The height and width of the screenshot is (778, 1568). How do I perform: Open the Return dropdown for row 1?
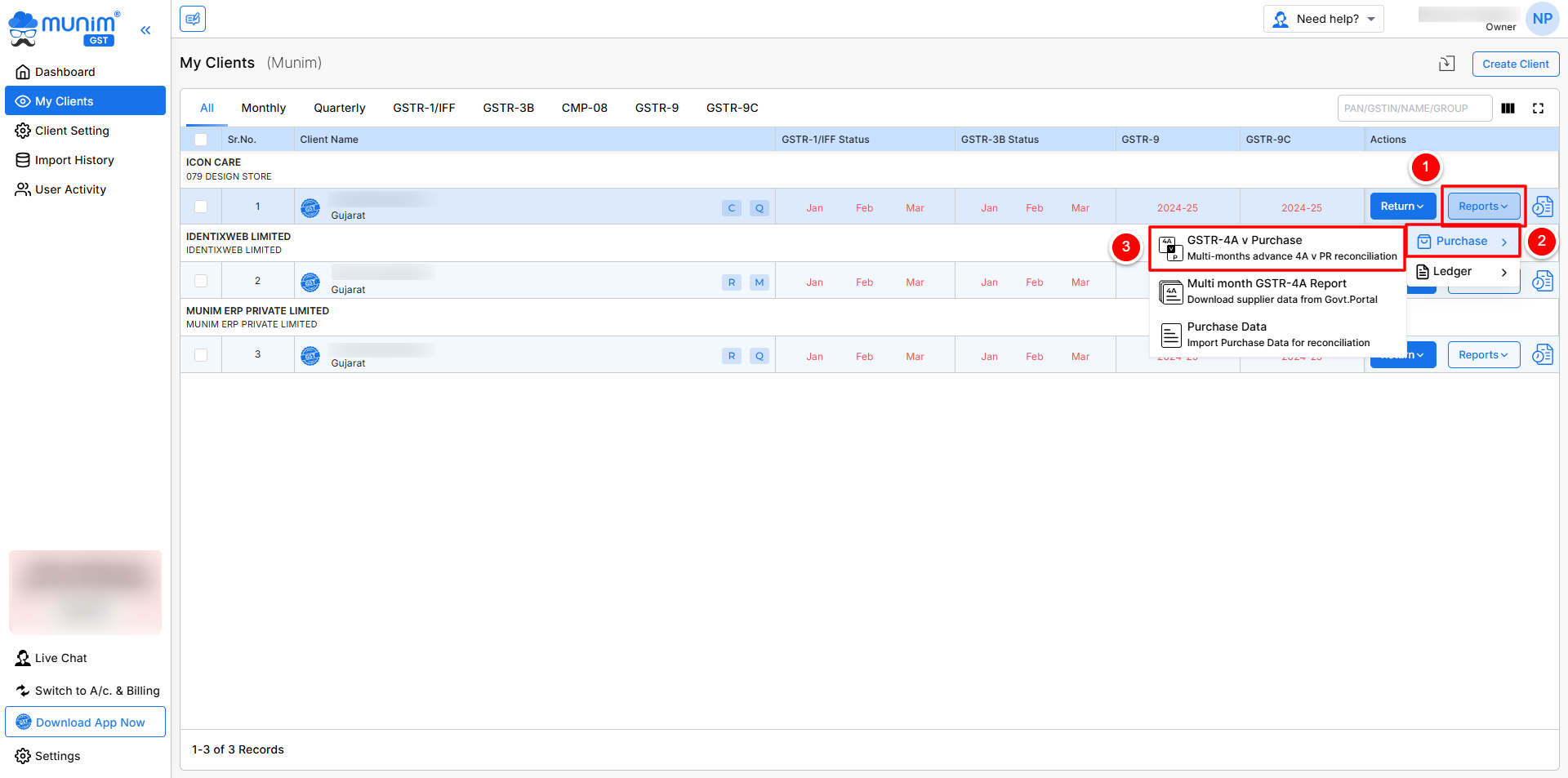click(1402, 207)
